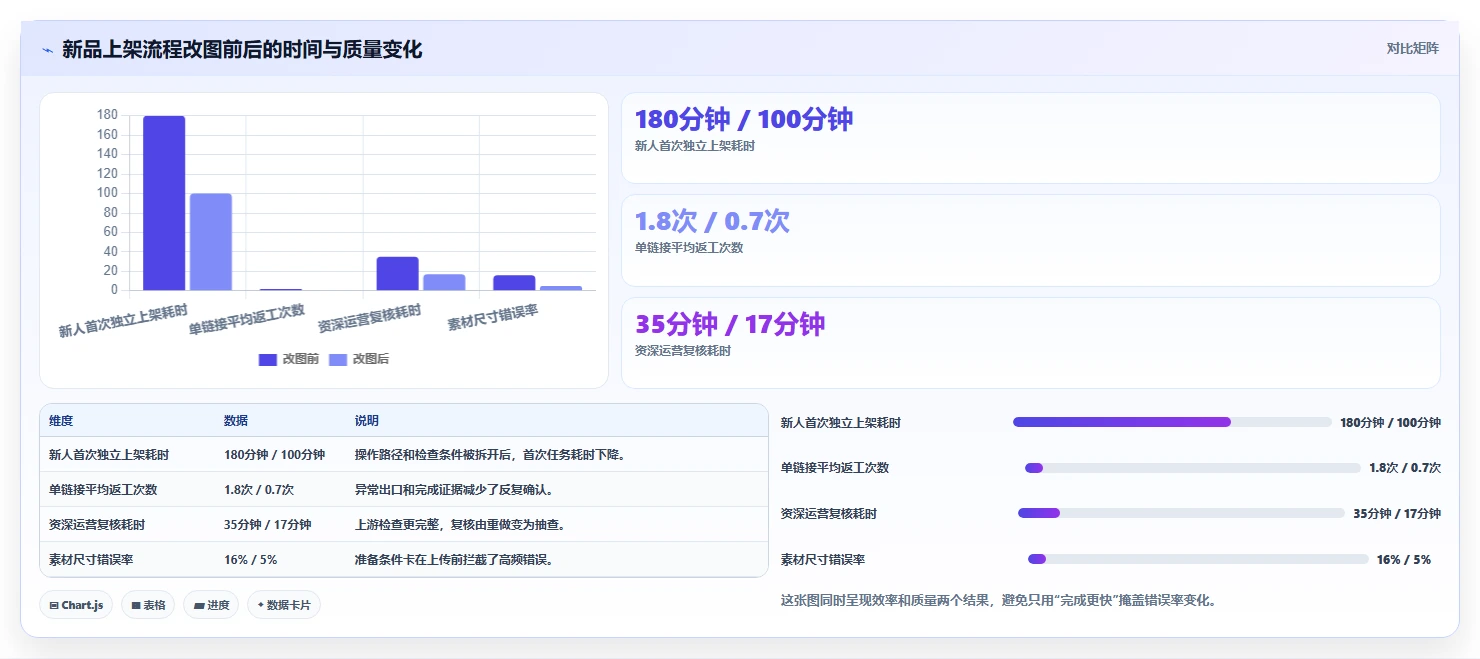Click table cell 素材尺寸错误率
The width and height of the screenshot is (1480, 659).
[x=91, y=560]
